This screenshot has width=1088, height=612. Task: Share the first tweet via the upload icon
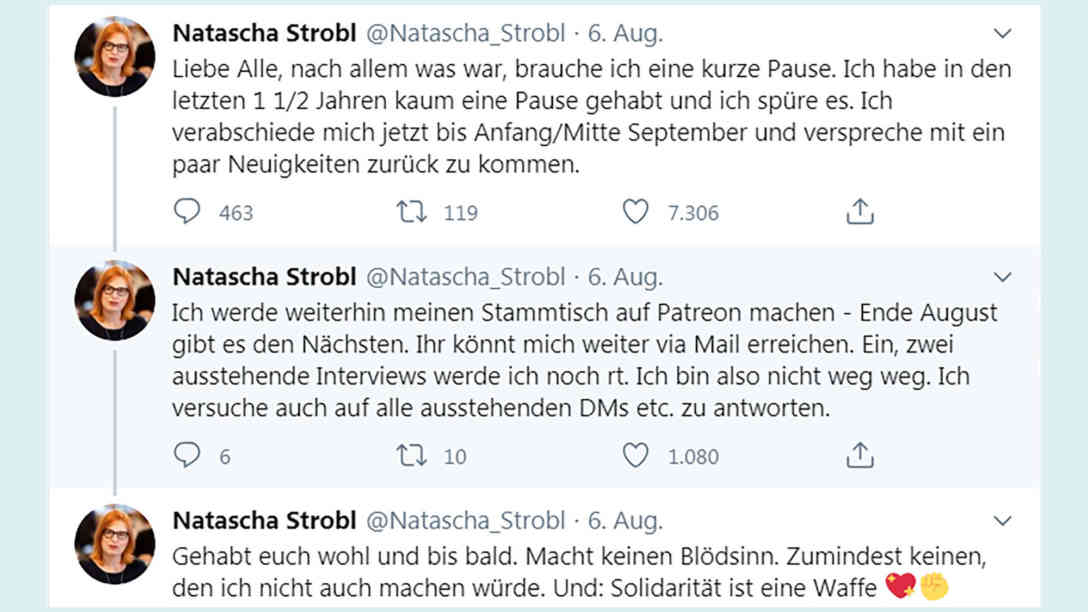click(858, 211)
